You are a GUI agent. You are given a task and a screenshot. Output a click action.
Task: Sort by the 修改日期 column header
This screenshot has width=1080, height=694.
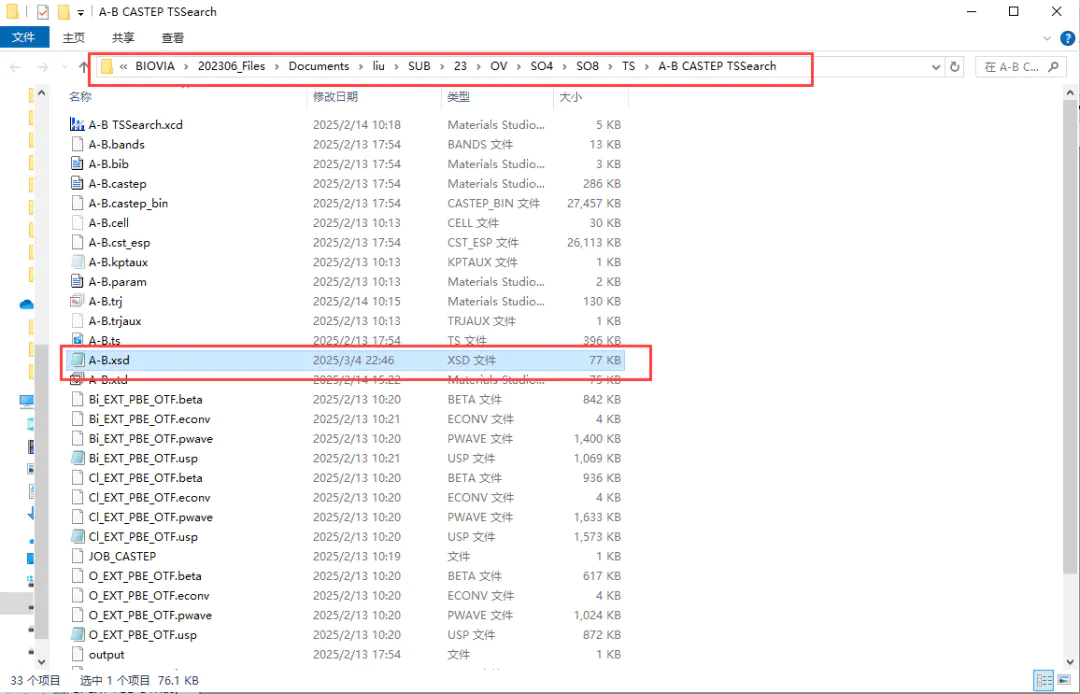point(335,97)
